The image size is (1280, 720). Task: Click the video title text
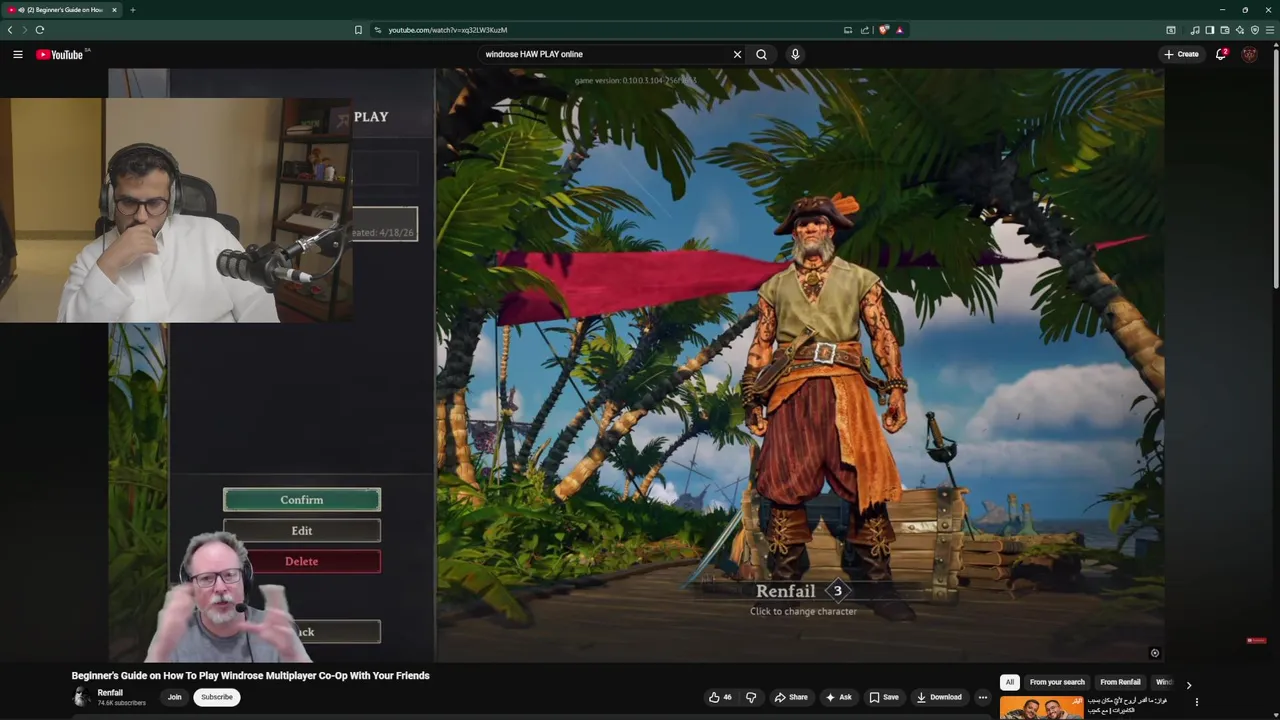pos(250,676)
